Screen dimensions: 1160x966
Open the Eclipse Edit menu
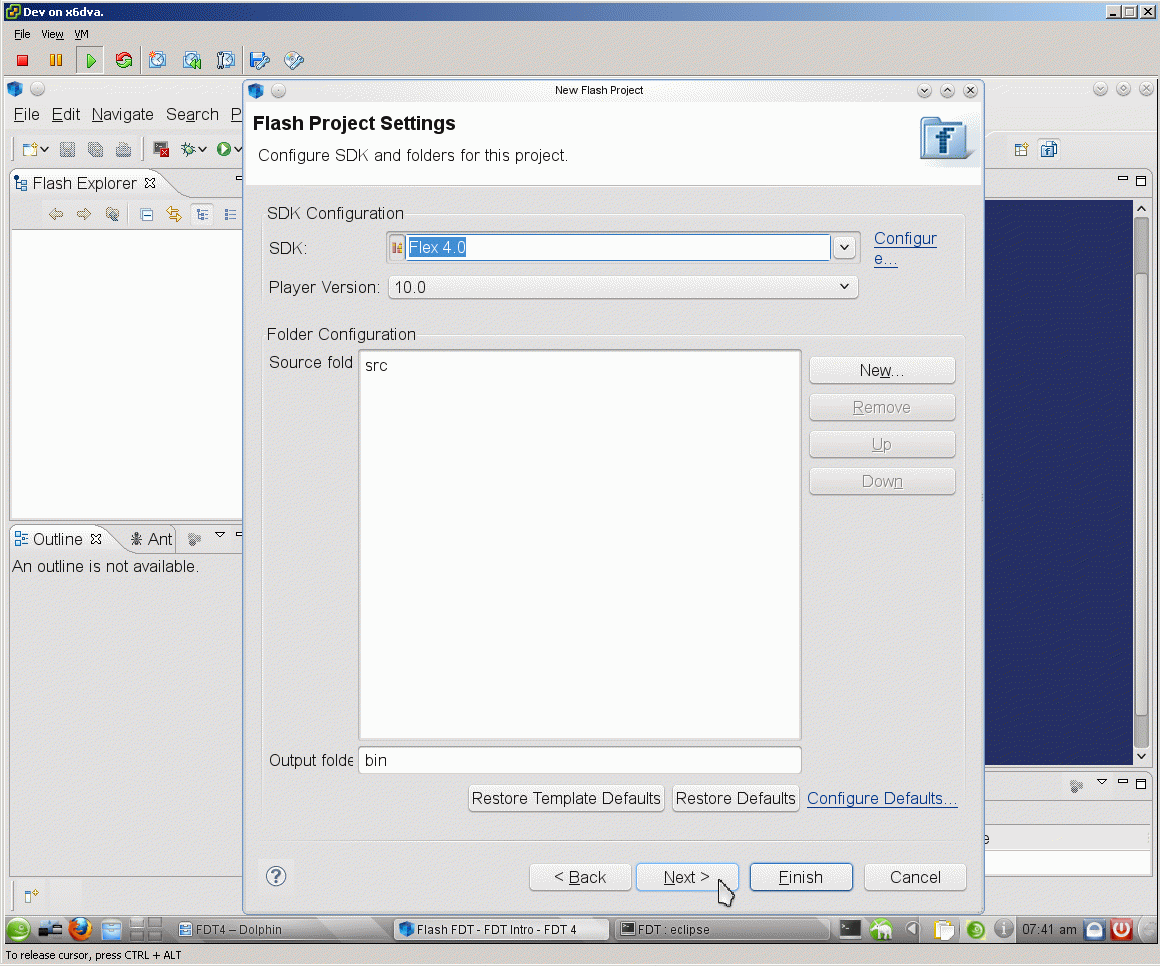click(x=66, y=115)
